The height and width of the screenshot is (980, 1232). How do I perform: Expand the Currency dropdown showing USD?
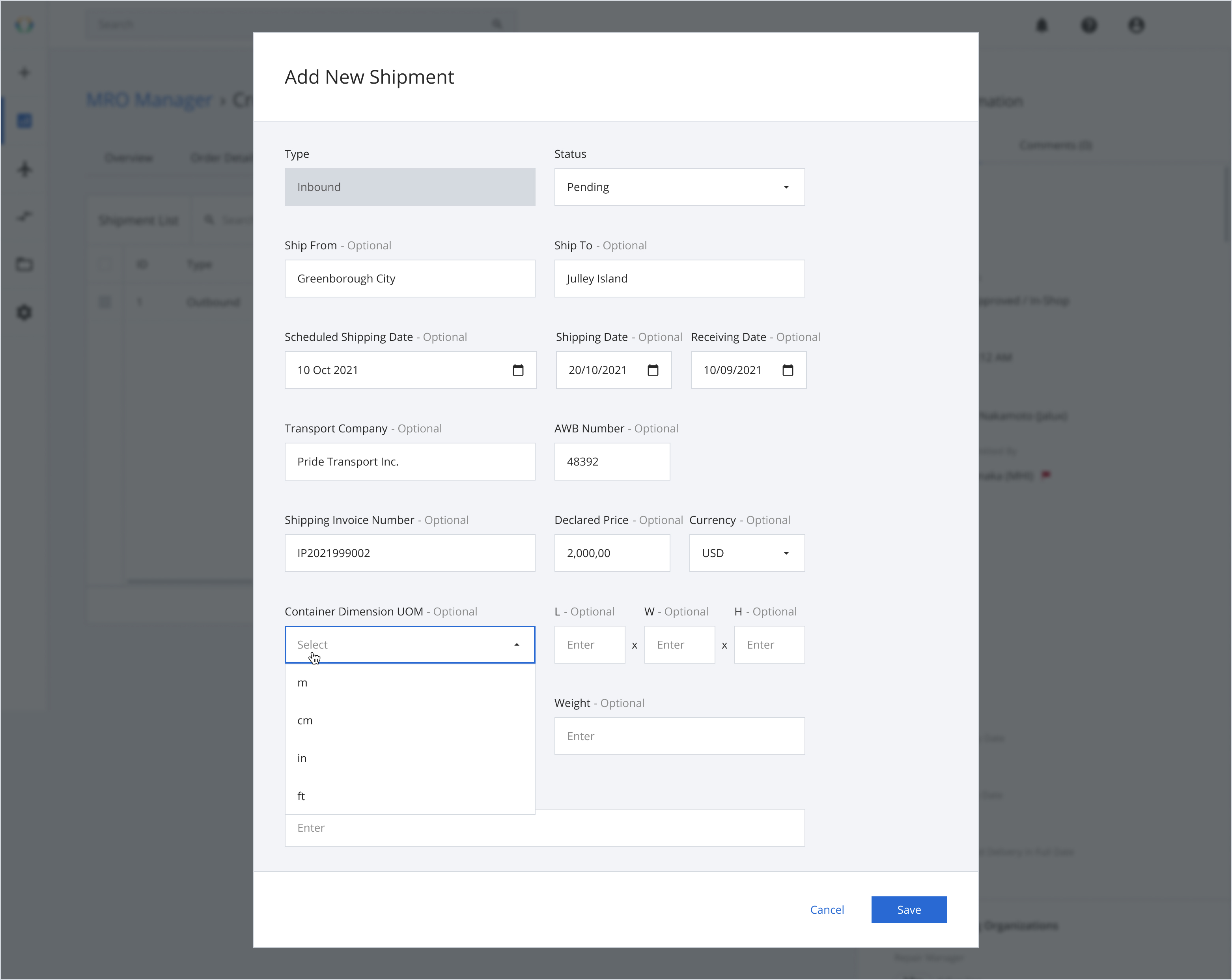pyautogui.click(x=747, y=553)
